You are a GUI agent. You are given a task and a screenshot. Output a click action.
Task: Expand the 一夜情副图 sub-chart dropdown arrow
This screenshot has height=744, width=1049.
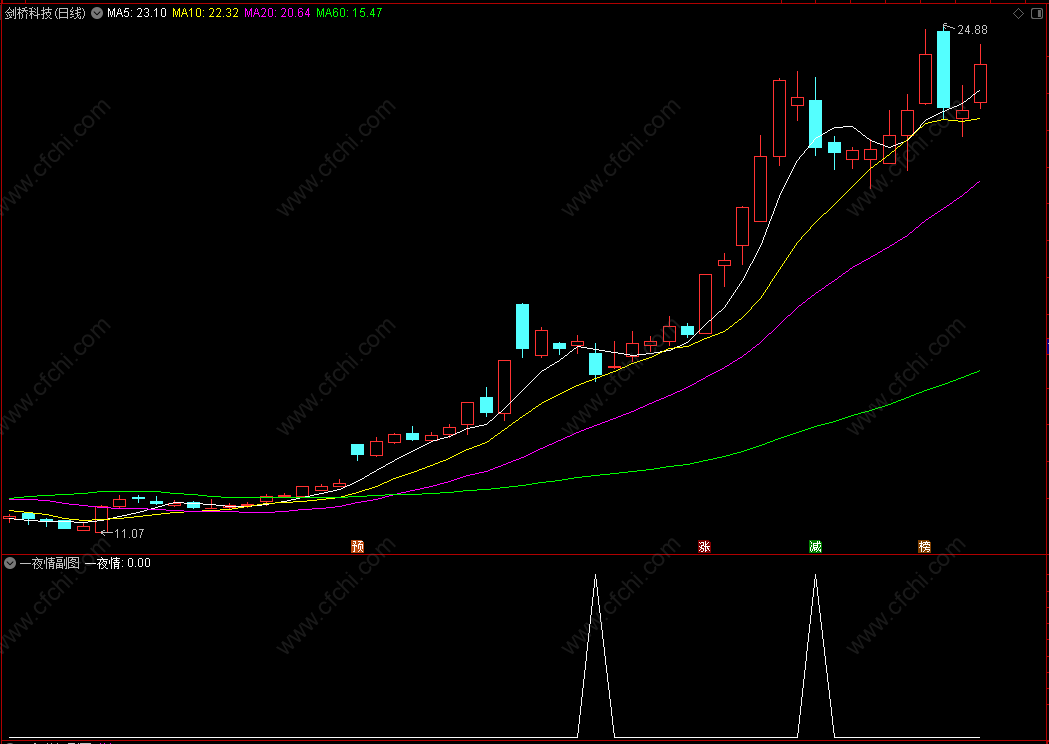click(10, 563)
